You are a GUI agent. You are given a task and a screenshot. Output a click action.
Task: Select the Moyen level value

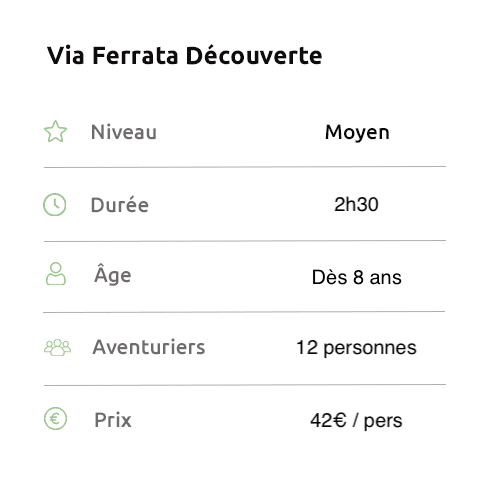[357, 133]
